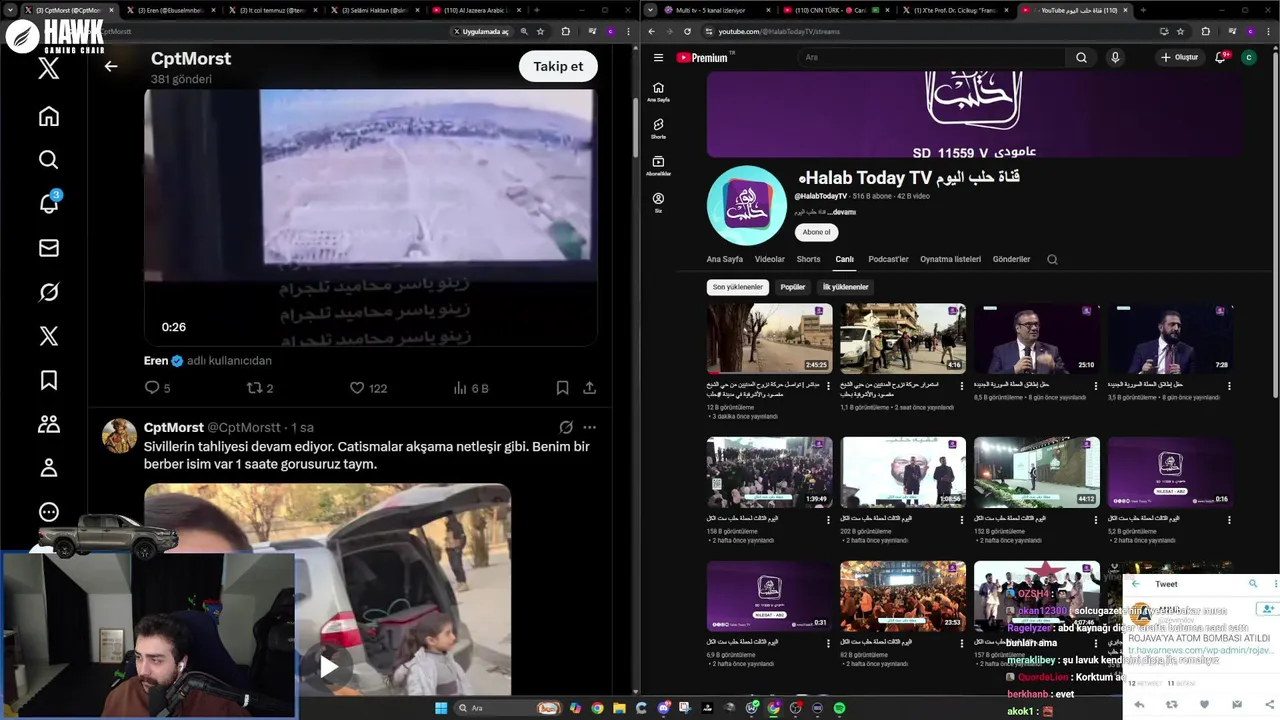1280x720 pixels.
Task: Open the More circle icon in X sidebar
Action: coord(48,512)
